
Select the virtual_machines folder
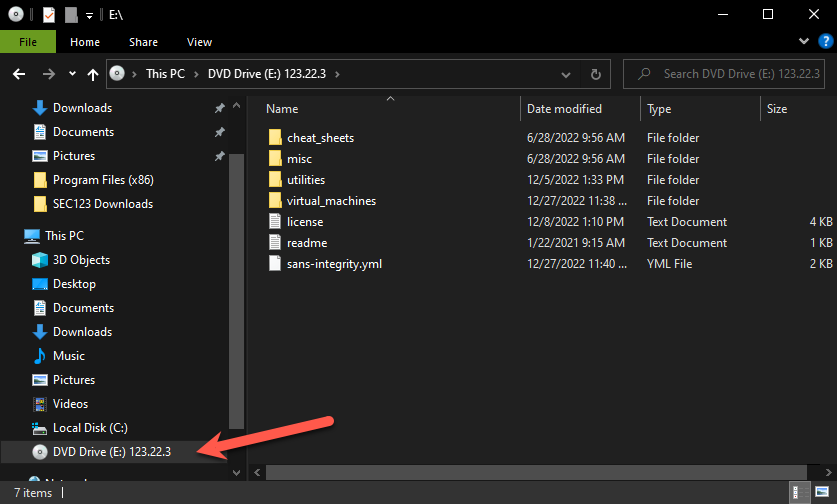coord(331,201)
